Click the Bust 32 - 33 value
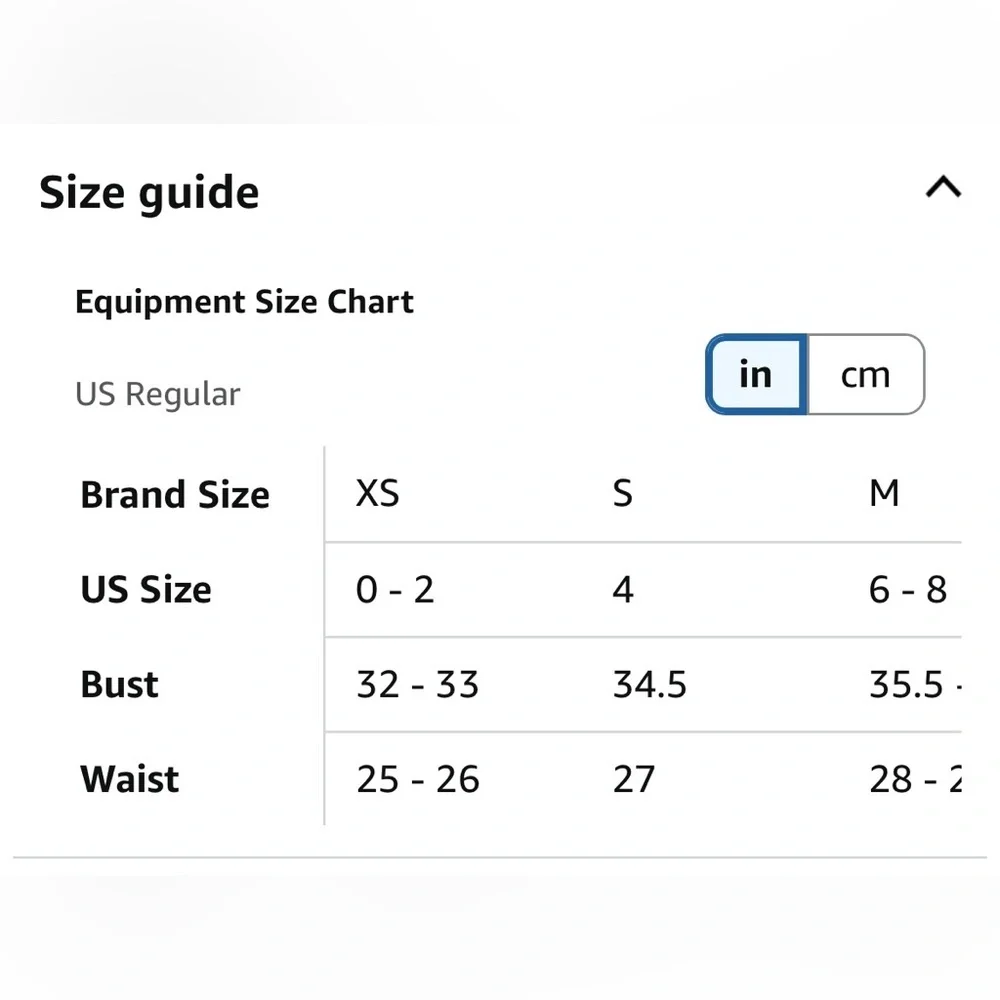 [417, 684]
